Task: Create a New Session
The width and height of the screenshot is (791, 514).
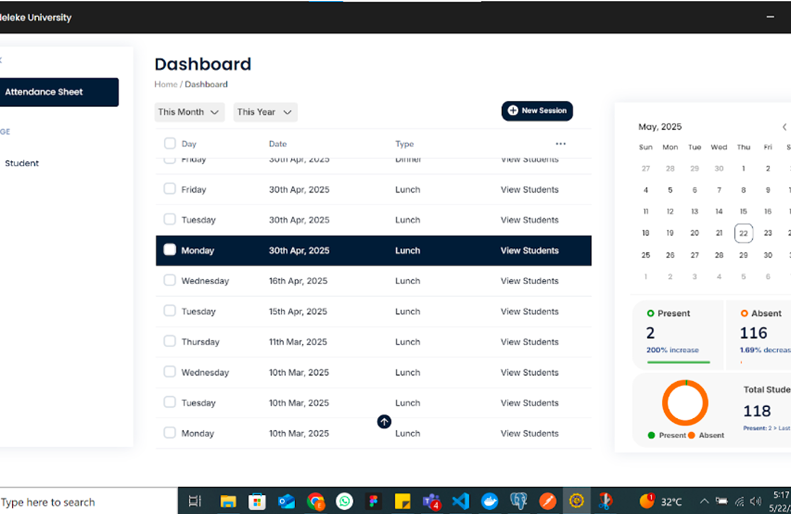Action: (x=537, y=110)
